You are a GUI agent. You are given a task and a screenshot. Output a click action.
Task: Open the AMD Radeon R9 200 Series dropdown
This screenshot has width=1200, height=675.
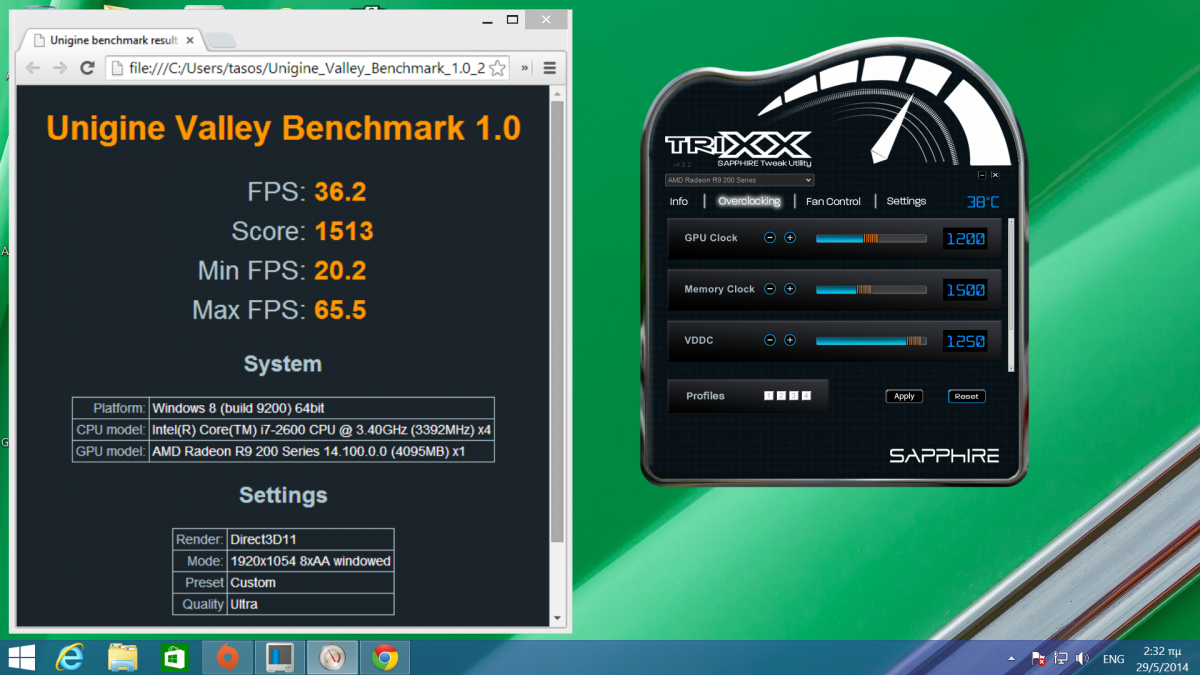pyautogui.click(x=739, y=180)
